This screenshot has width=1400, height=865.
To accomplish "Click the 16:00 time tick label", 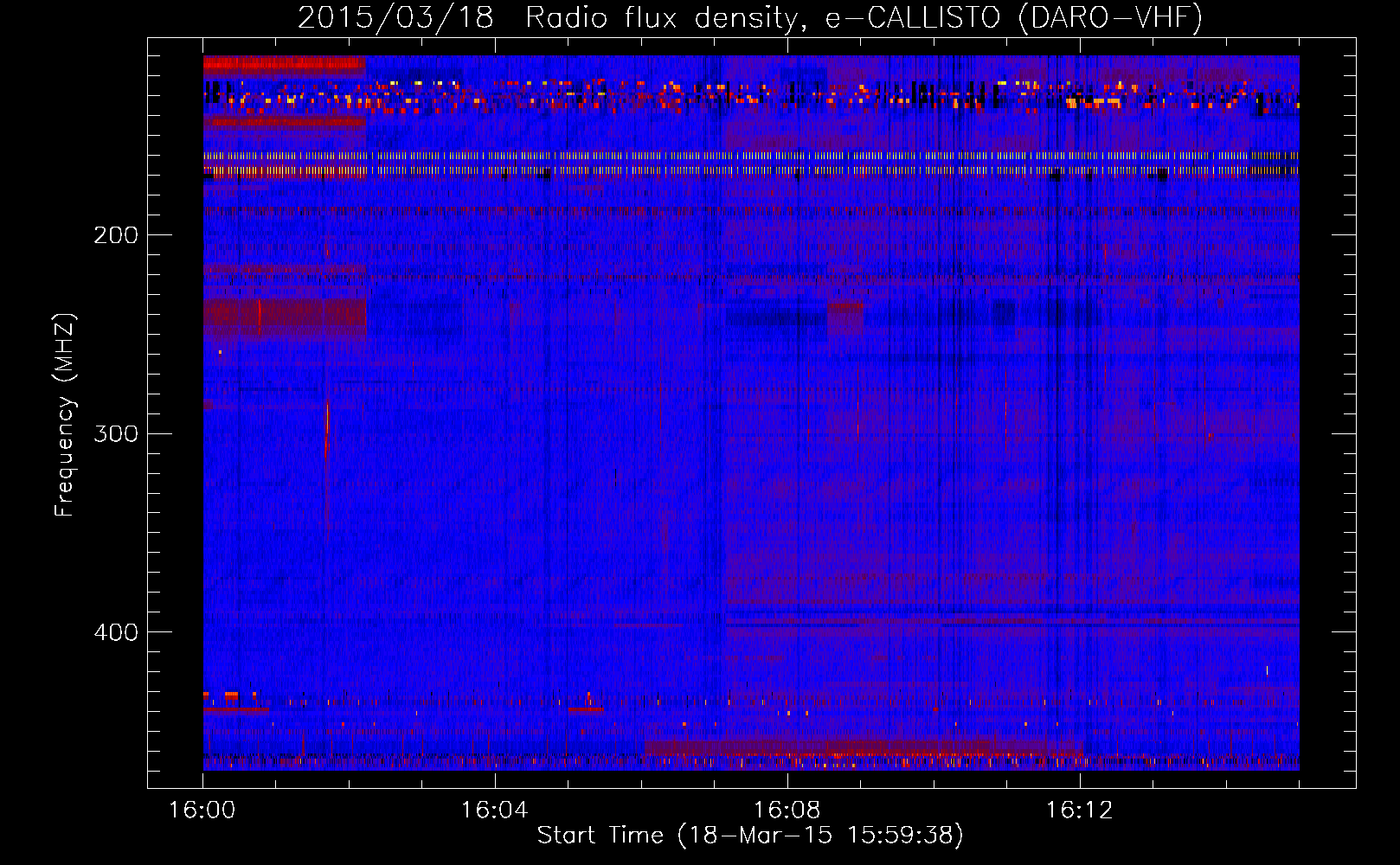I will pos(202,811).
